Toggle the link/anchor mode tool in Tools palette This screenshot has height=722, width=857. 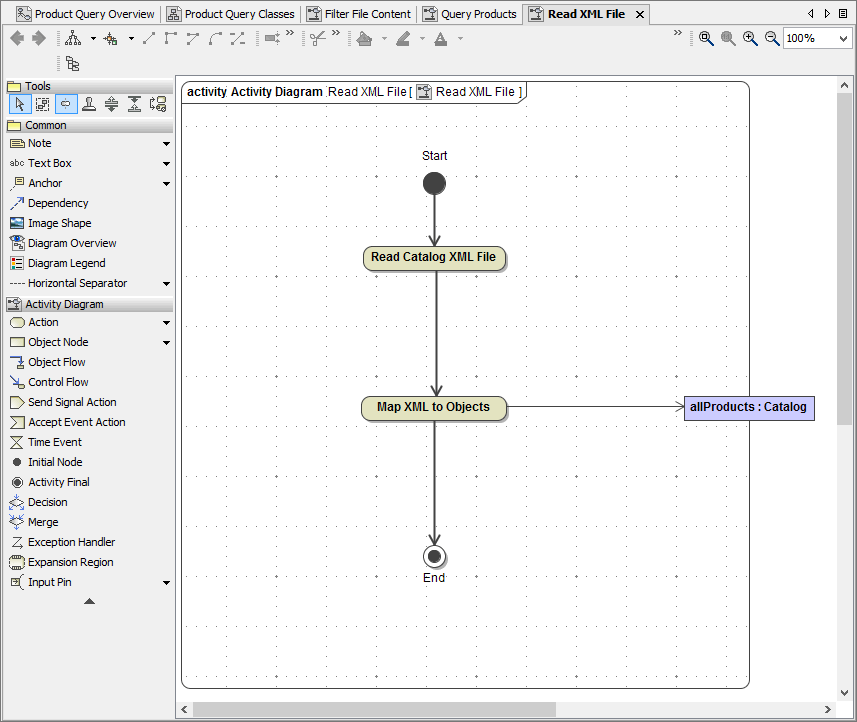tap(64, 103)
